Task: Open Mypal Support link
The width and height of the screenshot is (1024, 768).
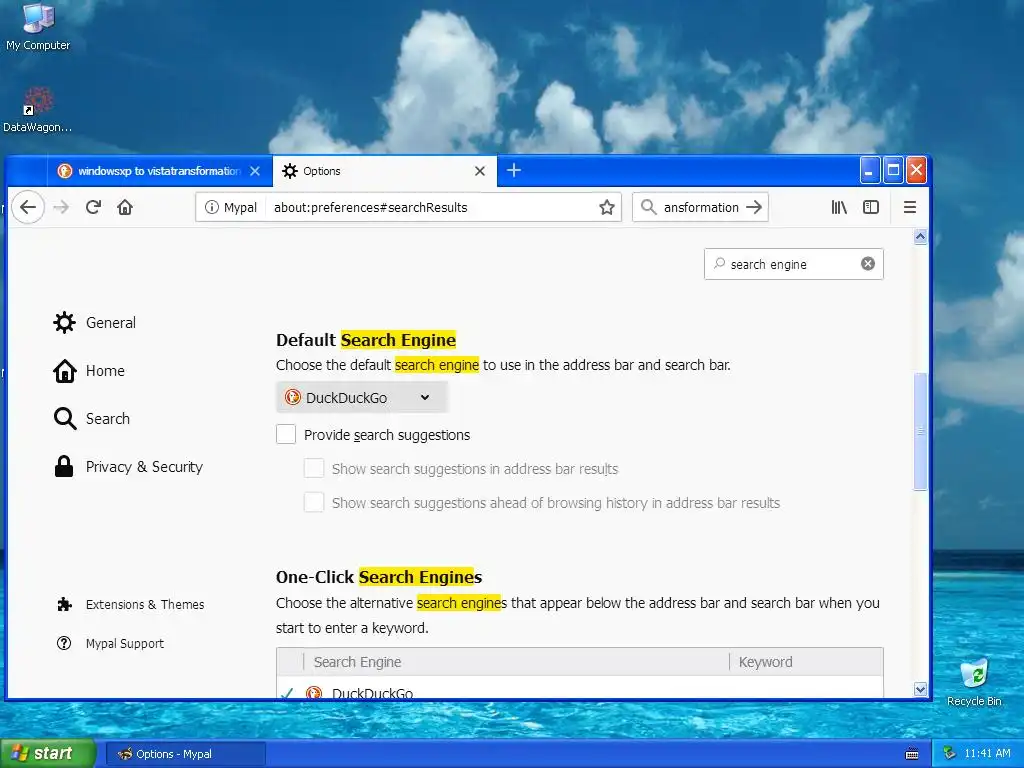Action: click(110, 643)
